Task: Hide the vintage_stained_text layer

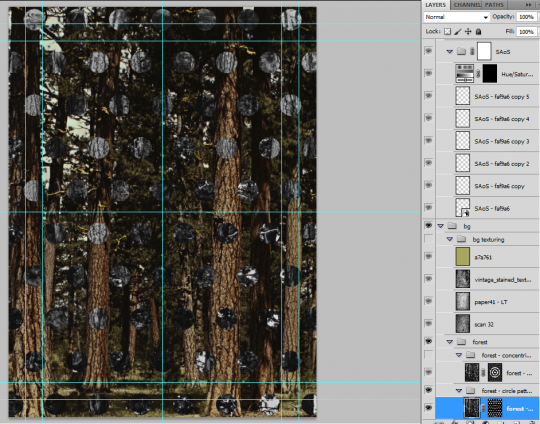Action: [x=428, y=279]
